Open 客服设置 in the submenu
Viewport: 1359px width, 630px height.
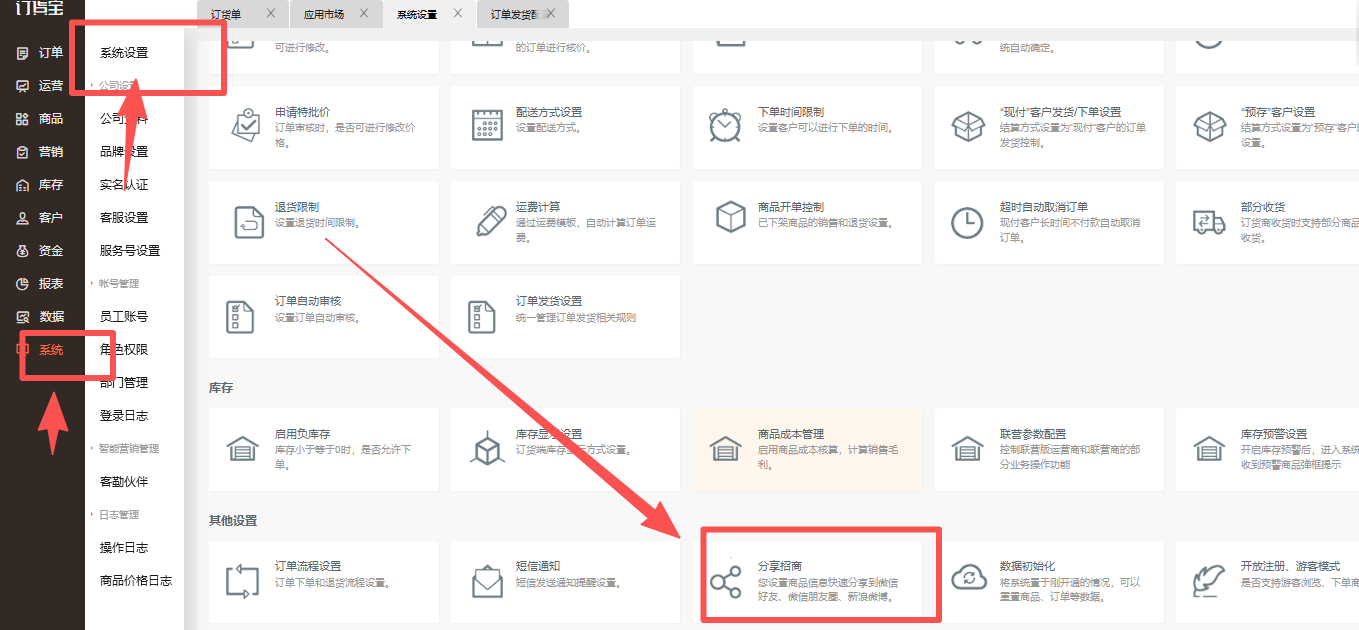pos(124,218)
